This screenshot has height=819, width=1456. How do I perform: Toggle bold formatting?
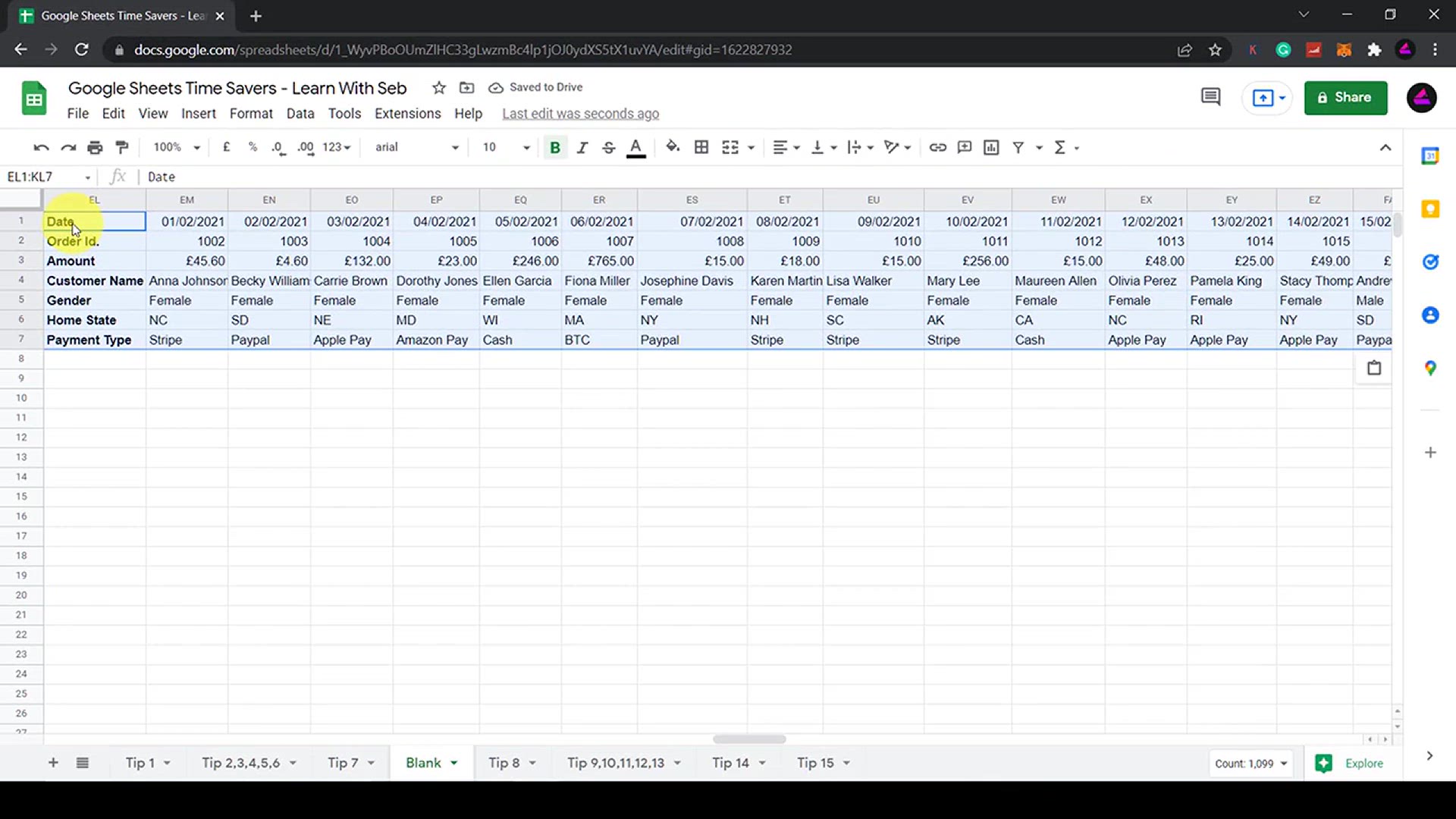[x=555, y=147]
